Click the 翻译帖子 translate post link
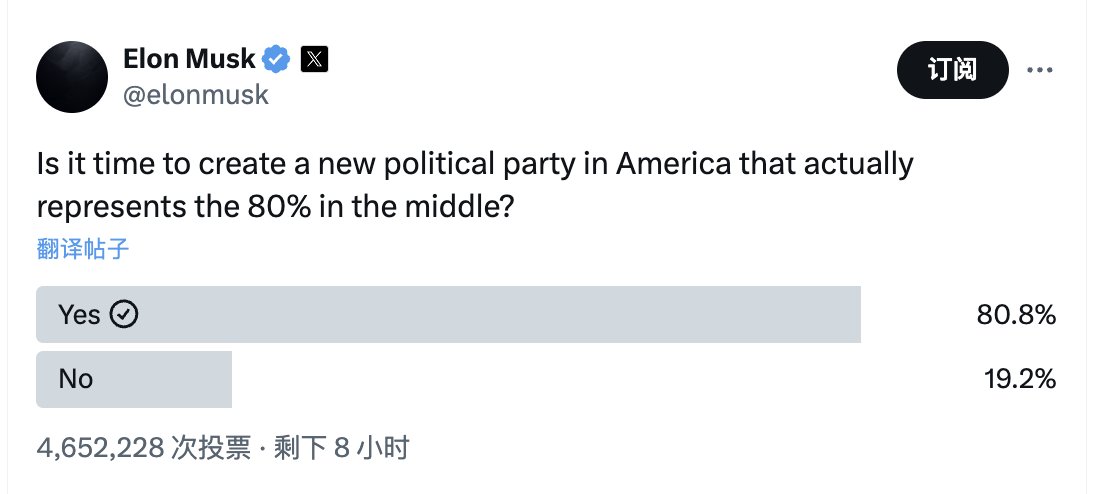This screenshot has height=494, width=1098. pyautogui.click(x=83, y=249)
